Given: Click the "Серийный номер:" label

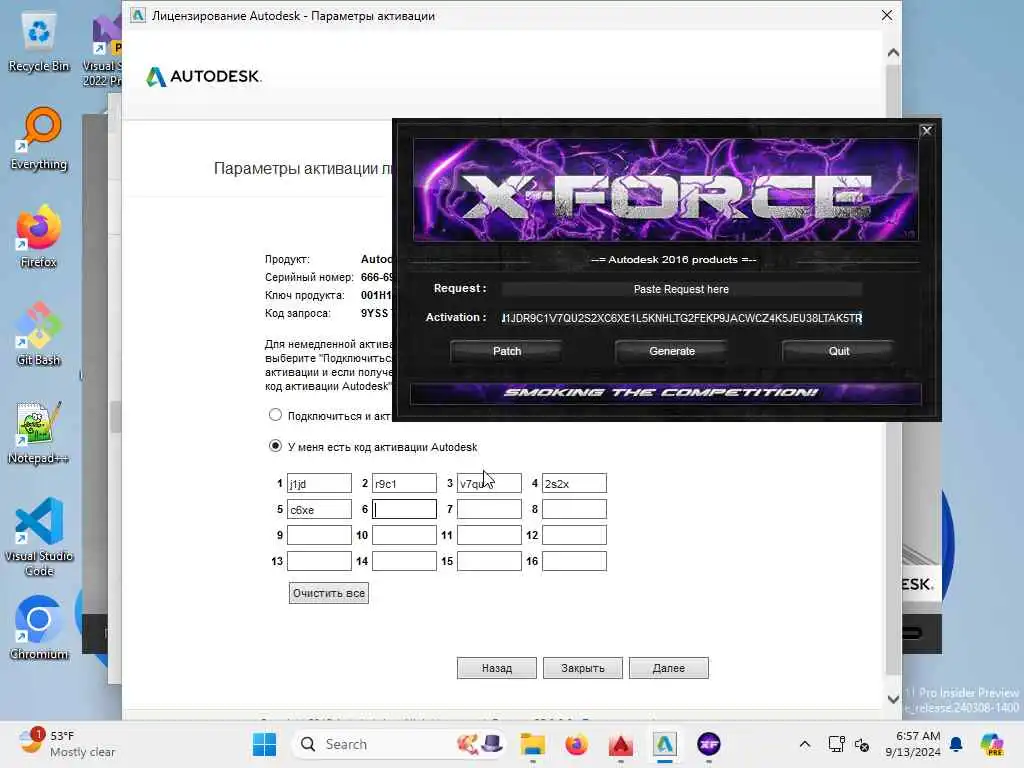Looking at the screenshot, I should tap(309, 277).
